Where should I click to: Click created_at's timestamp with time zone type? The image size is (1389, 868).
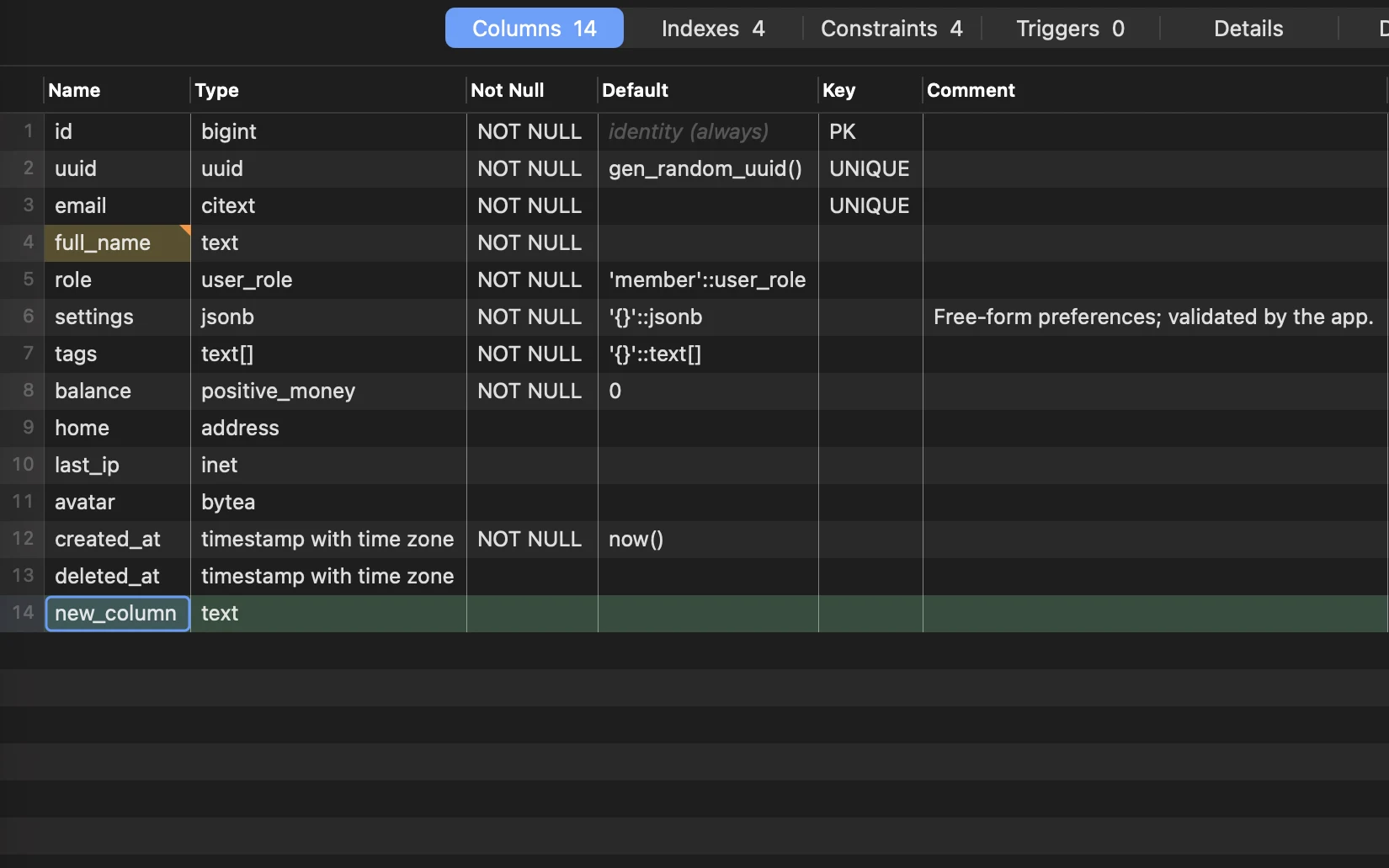tap(328, 539)
